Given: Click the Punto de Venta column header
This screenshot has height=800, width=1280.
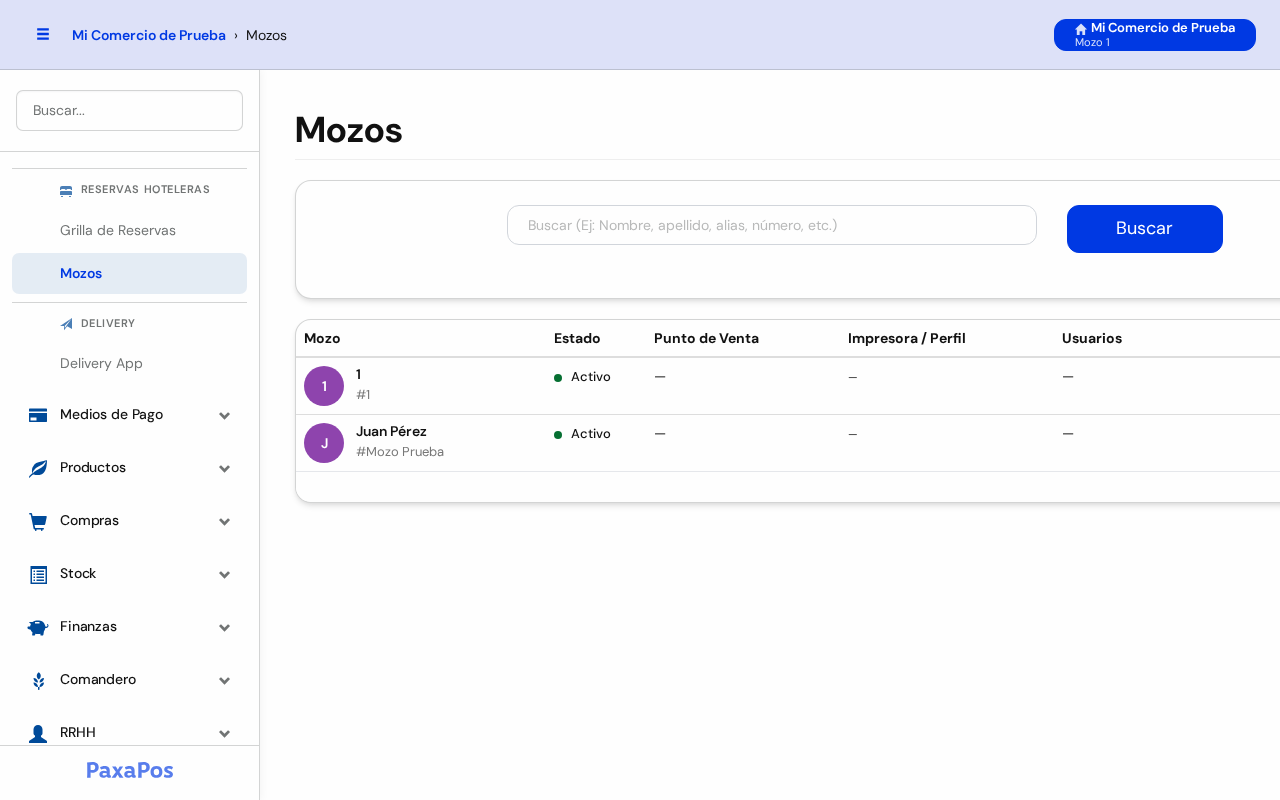Looking at the screenshot, I should click(706, 338).
